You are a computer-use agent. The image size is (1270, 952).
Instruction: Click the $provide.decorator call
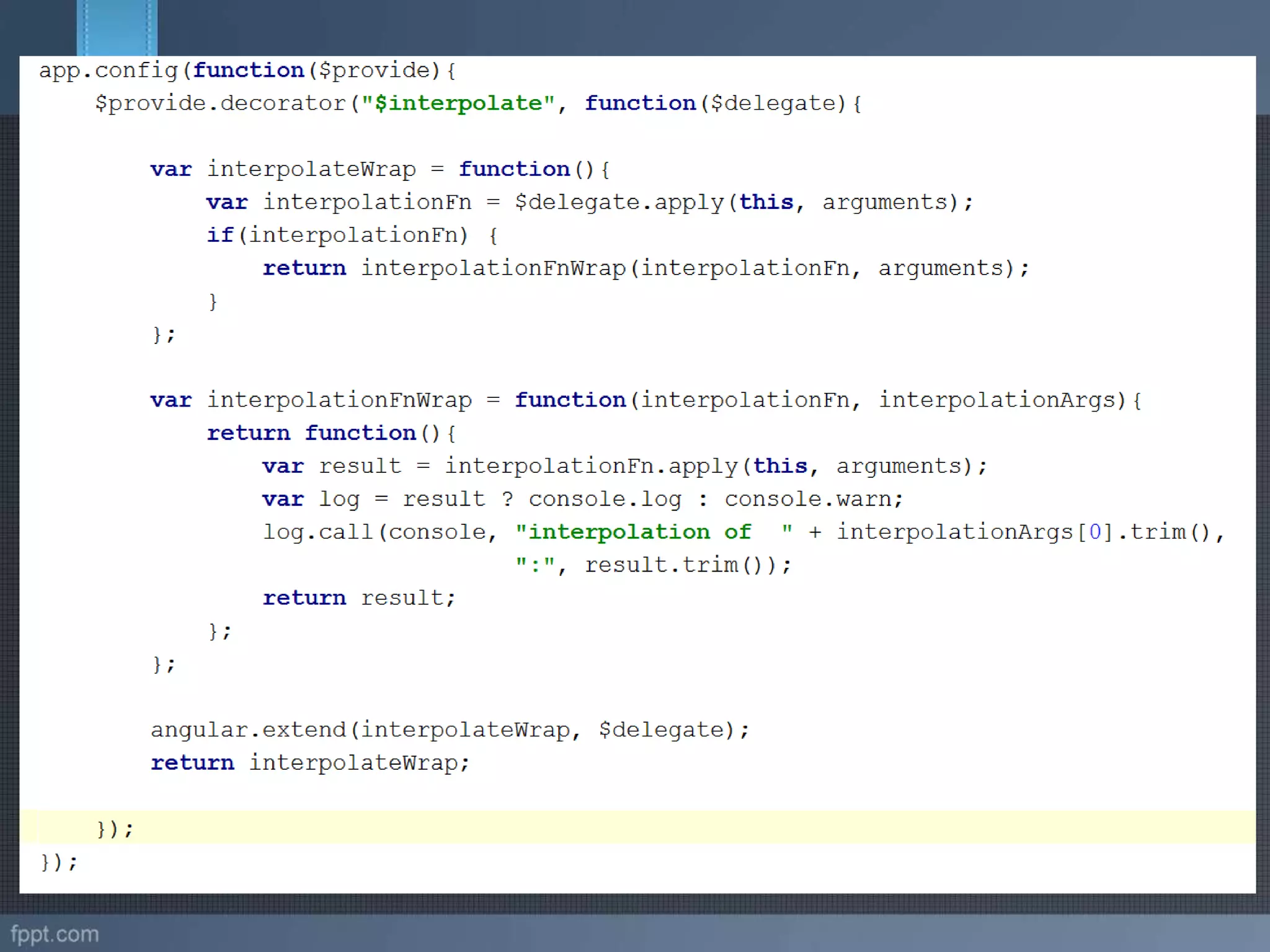click(x=220, y=103)
